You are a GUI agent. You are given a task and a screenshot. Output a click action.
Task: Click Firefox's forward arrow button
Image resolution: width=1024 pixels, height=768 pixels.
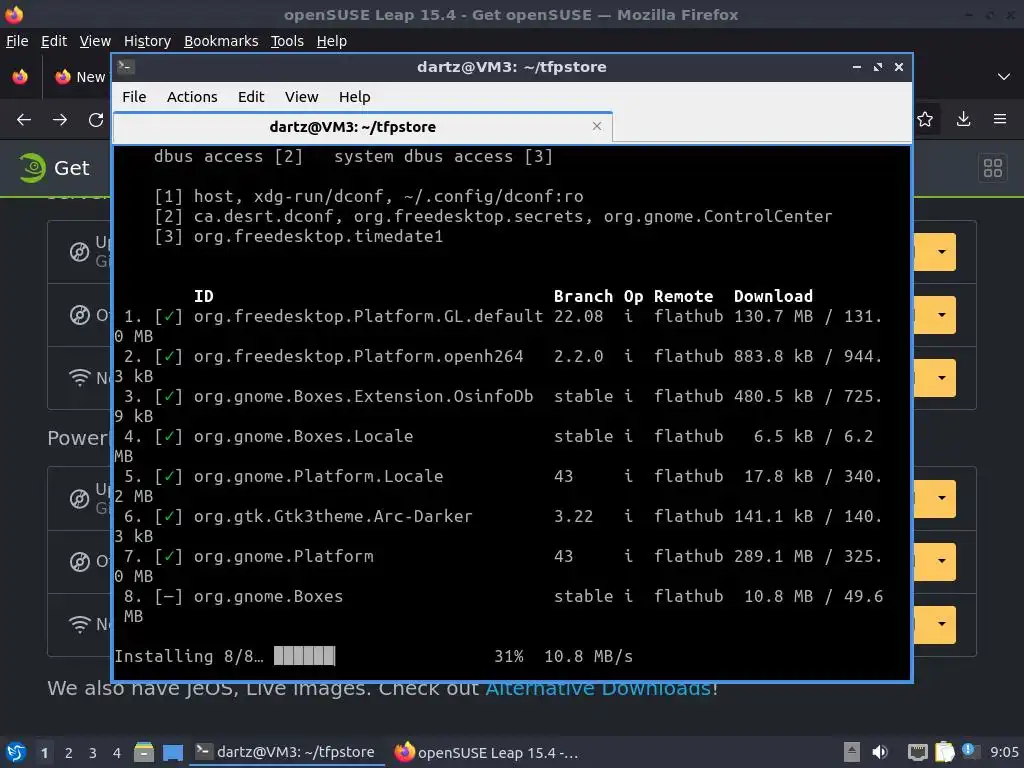(60, 120)
